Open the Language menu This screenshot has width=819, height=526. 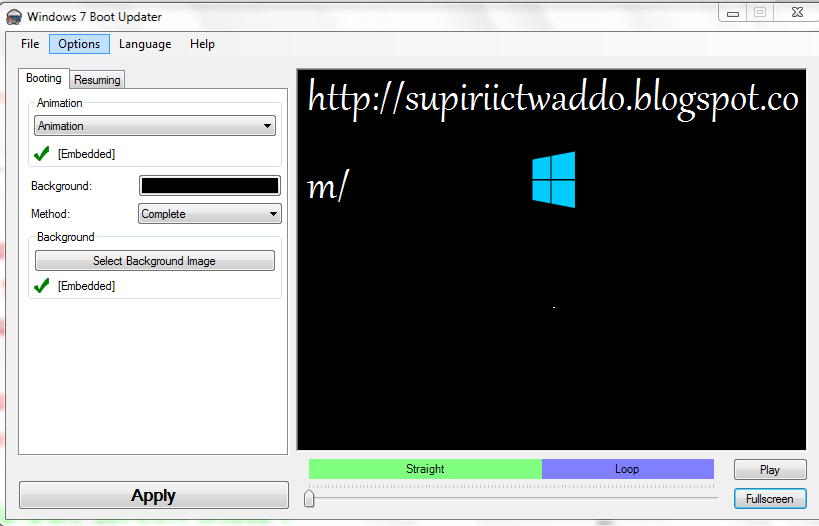tap(145, 44)
